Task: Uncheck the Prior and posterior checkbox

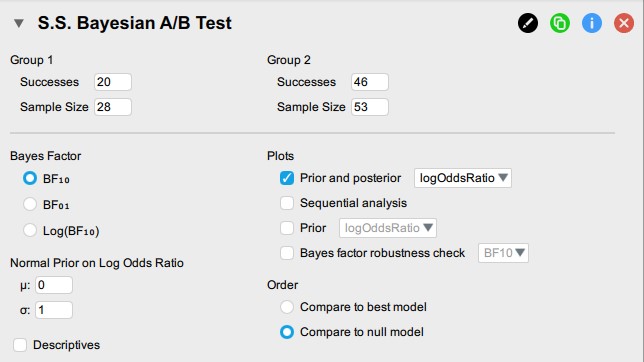Action: coord(287,178)
